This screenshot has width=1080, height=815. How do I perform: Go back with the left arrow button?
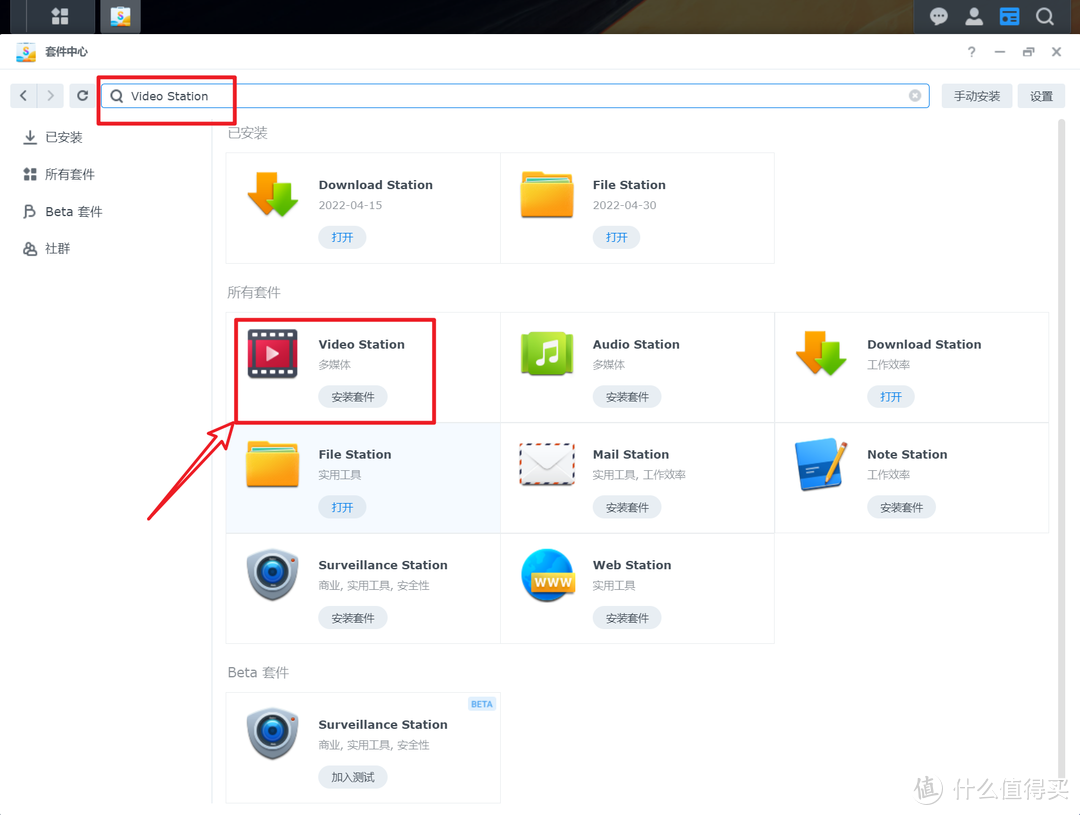pos(23,96)
